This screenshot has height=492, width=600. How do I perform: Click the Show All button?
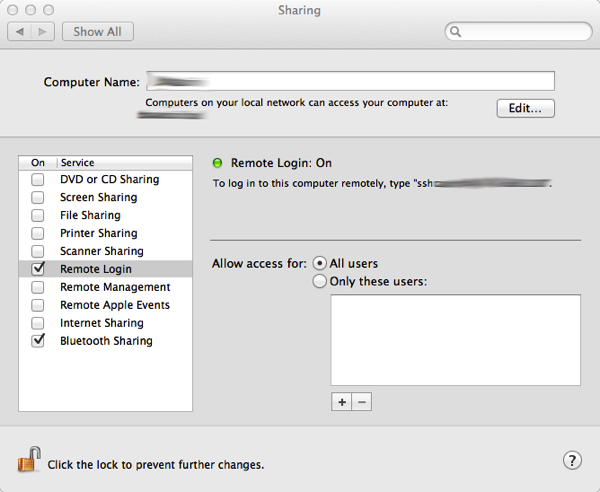98,31
